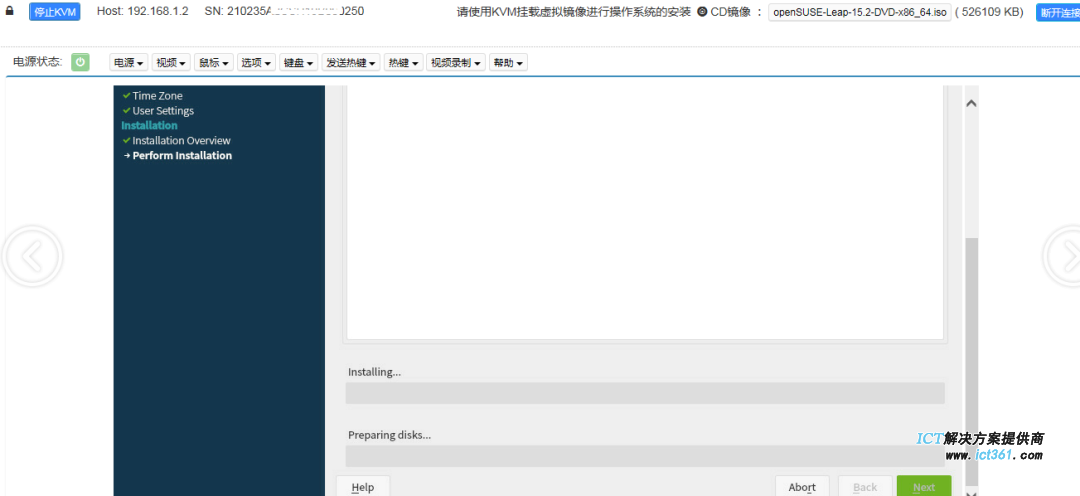Click the white installation log area
Image resolution: width=1080 pixels, height=496 pixels.
coord(645,212)
